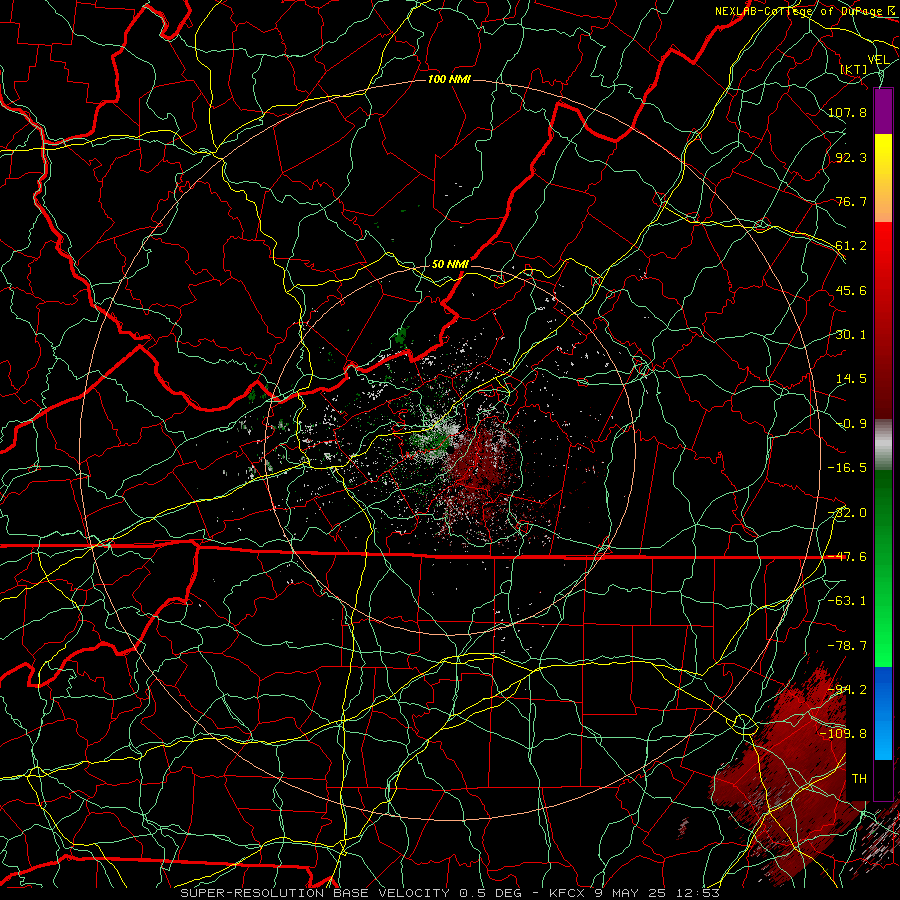900x900 pixels.
Task: Click the green inbound velocity cluster near radar center
Action: pos(432,441)
